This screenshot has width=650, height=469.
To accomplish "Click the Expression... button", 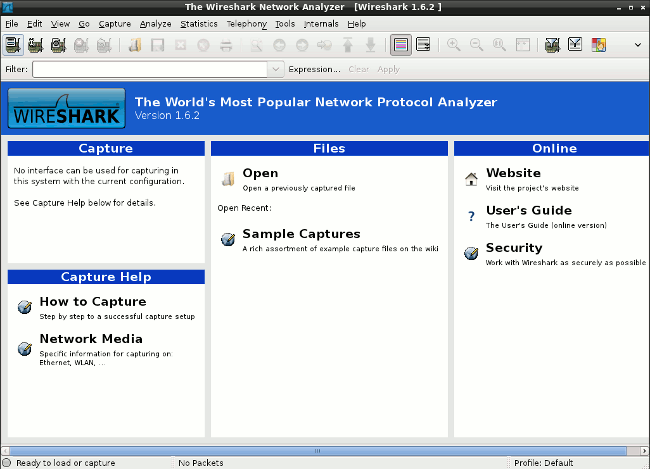I will click(314, 69).
